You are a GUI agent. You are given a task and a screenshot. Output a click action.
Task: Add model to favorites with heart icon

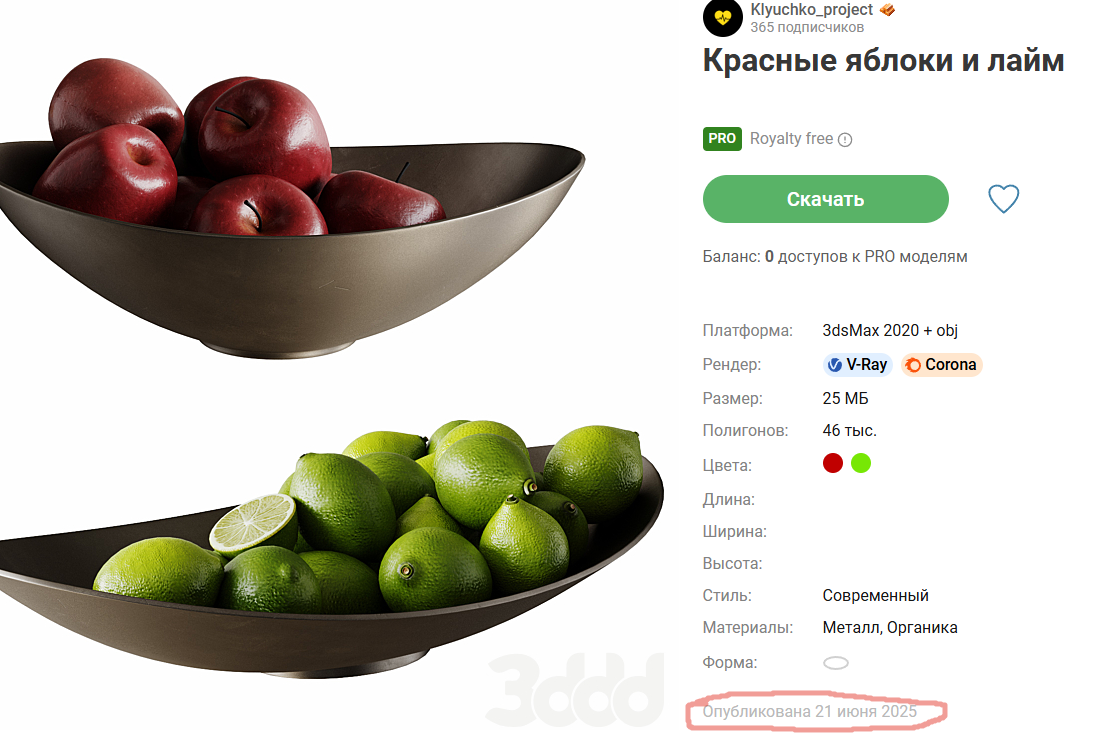1003,199
